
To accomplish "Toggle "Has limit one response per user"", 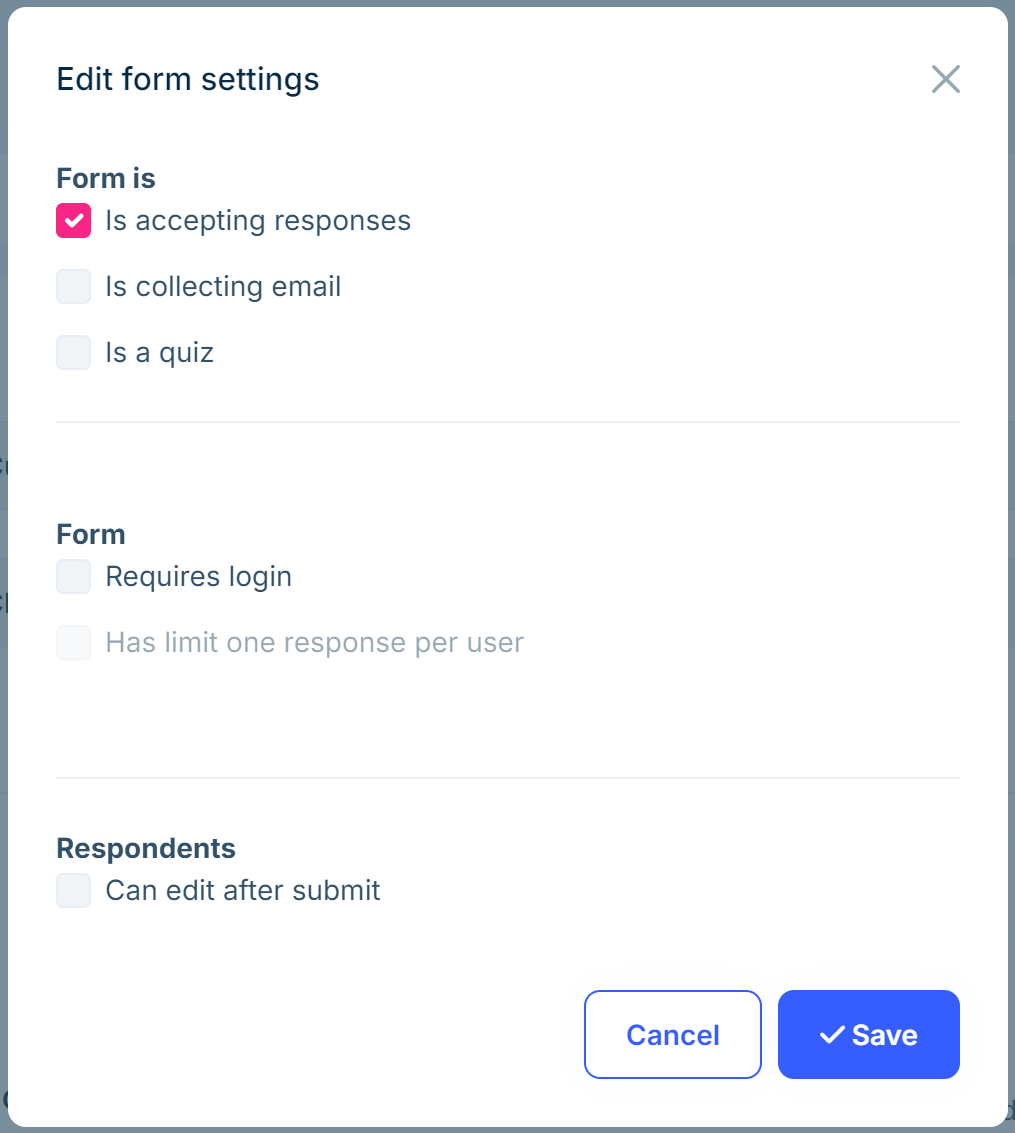I will coord(73,642).
